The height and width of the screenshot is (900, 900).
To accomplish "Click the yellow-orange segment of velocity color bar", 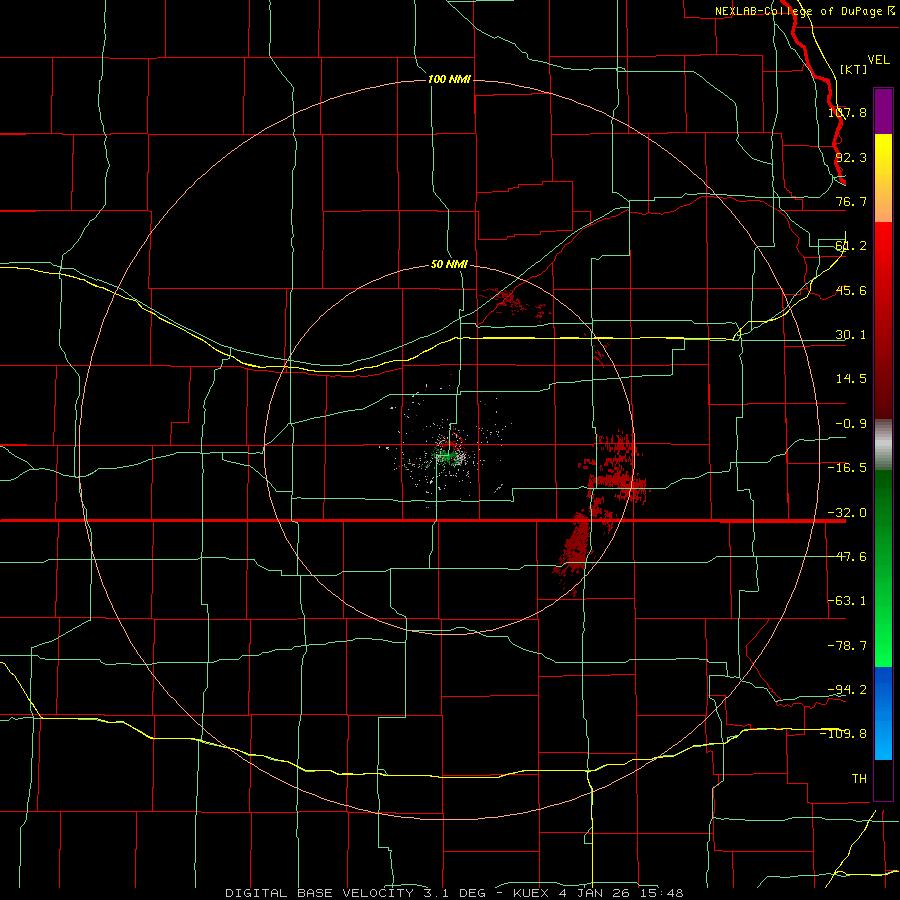I will click(x=883, y=178).
